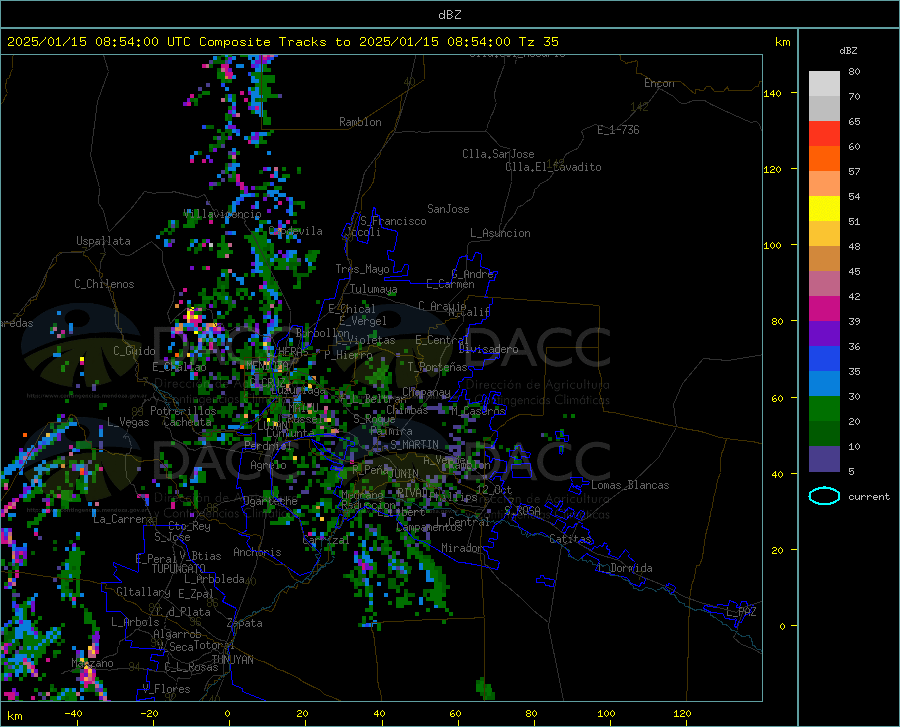Viewport: 900px width, 727px height.
Task: Click the L_Vegas place label
Action: click(128, 422)
